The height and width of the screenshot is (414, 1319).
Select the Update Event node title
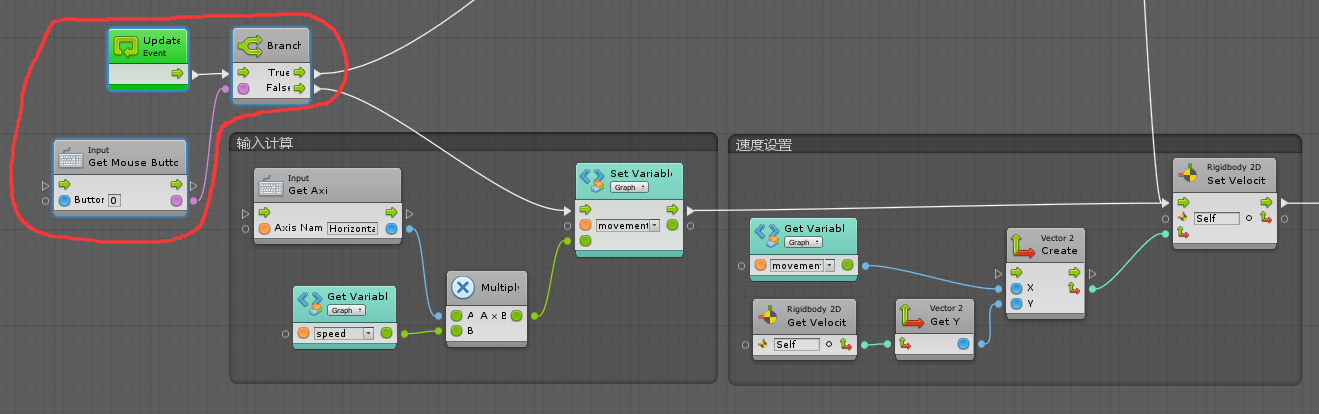pos(161,41)
